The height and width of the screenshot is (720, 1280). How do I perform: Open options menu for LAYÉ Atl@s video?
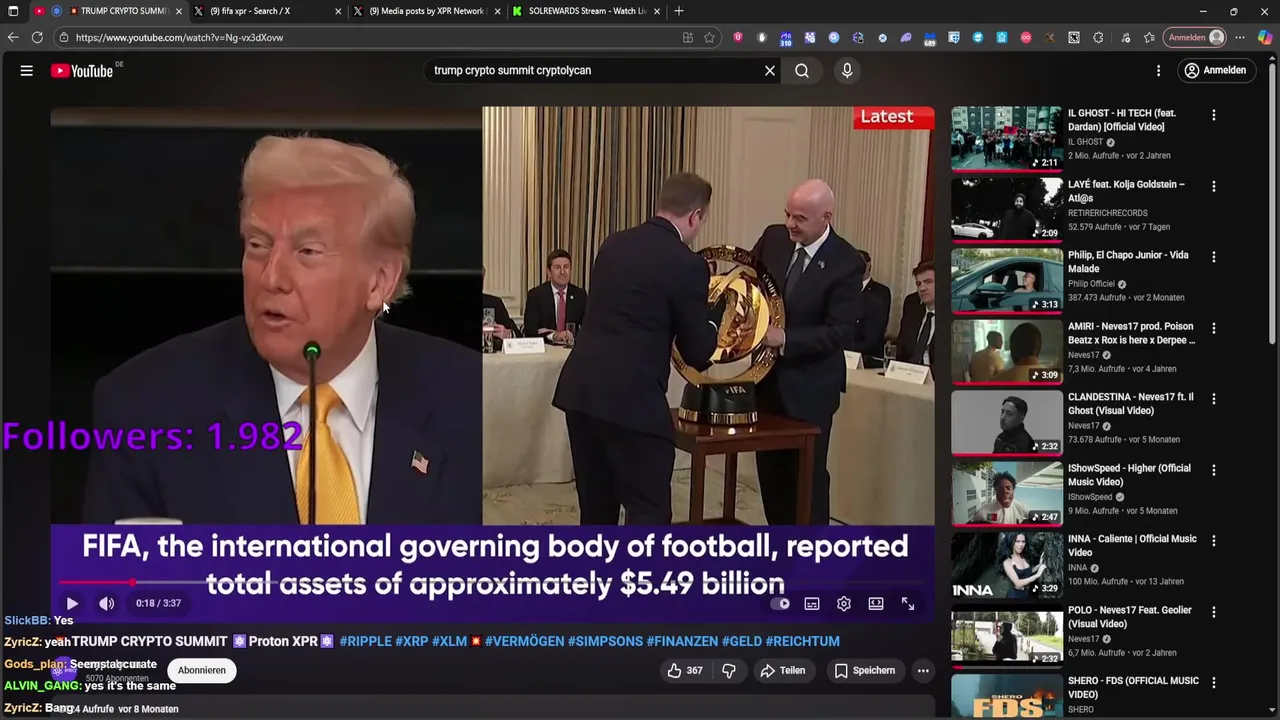(1214, 187)
